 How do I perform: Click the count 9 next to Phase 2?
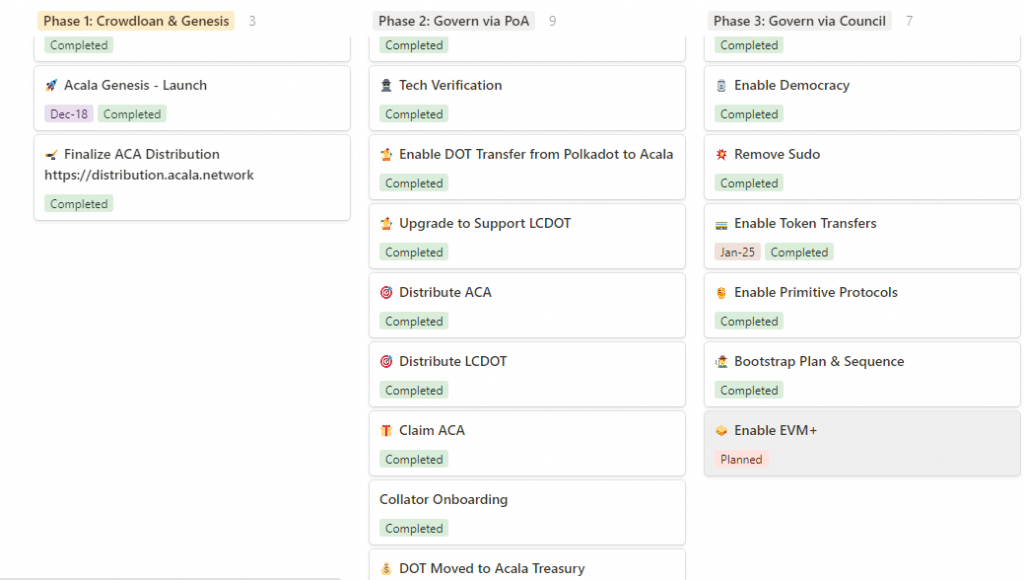coord(552,21)
